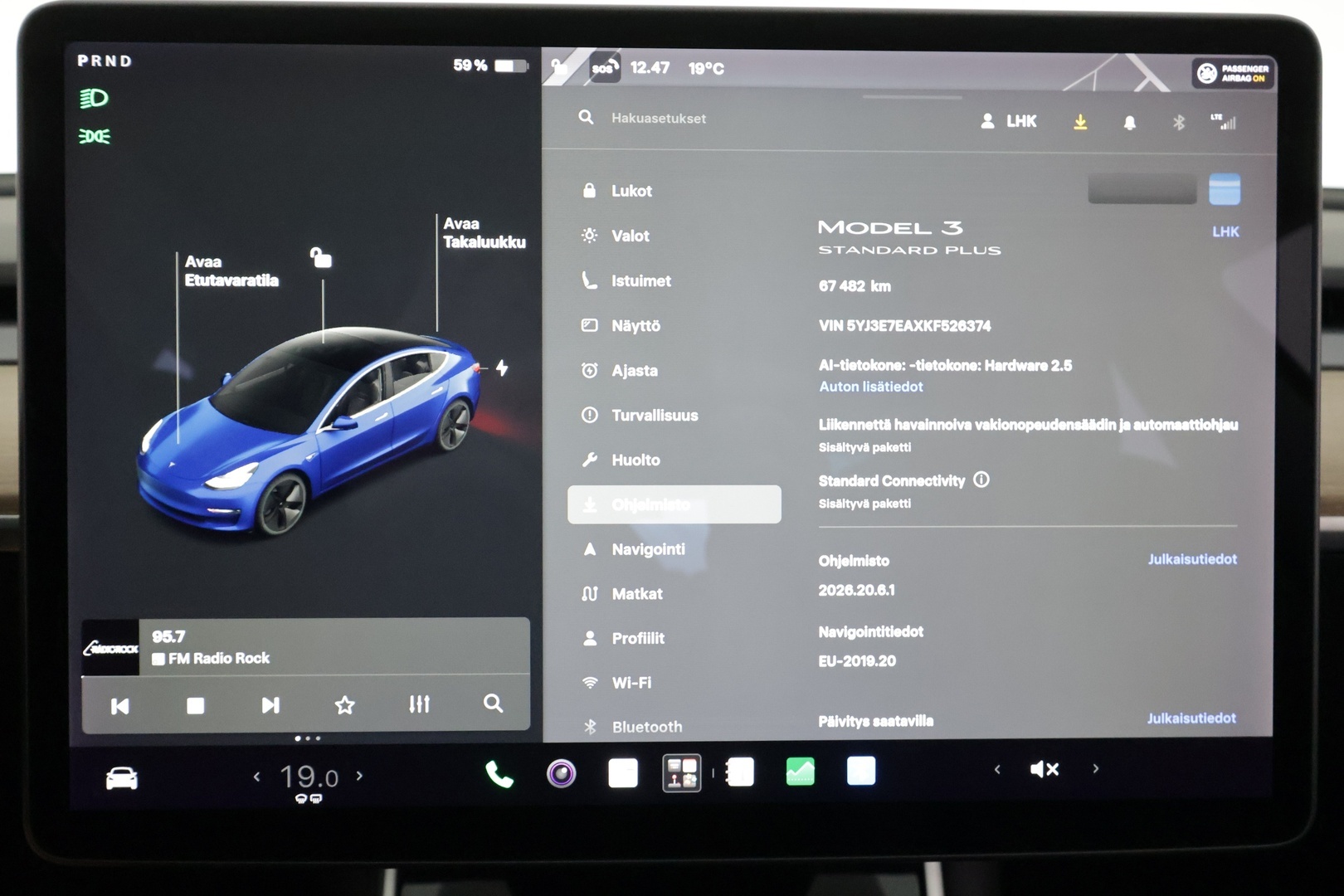
Task: Toggle the headlight indicator icon
Action: [94, 99]
